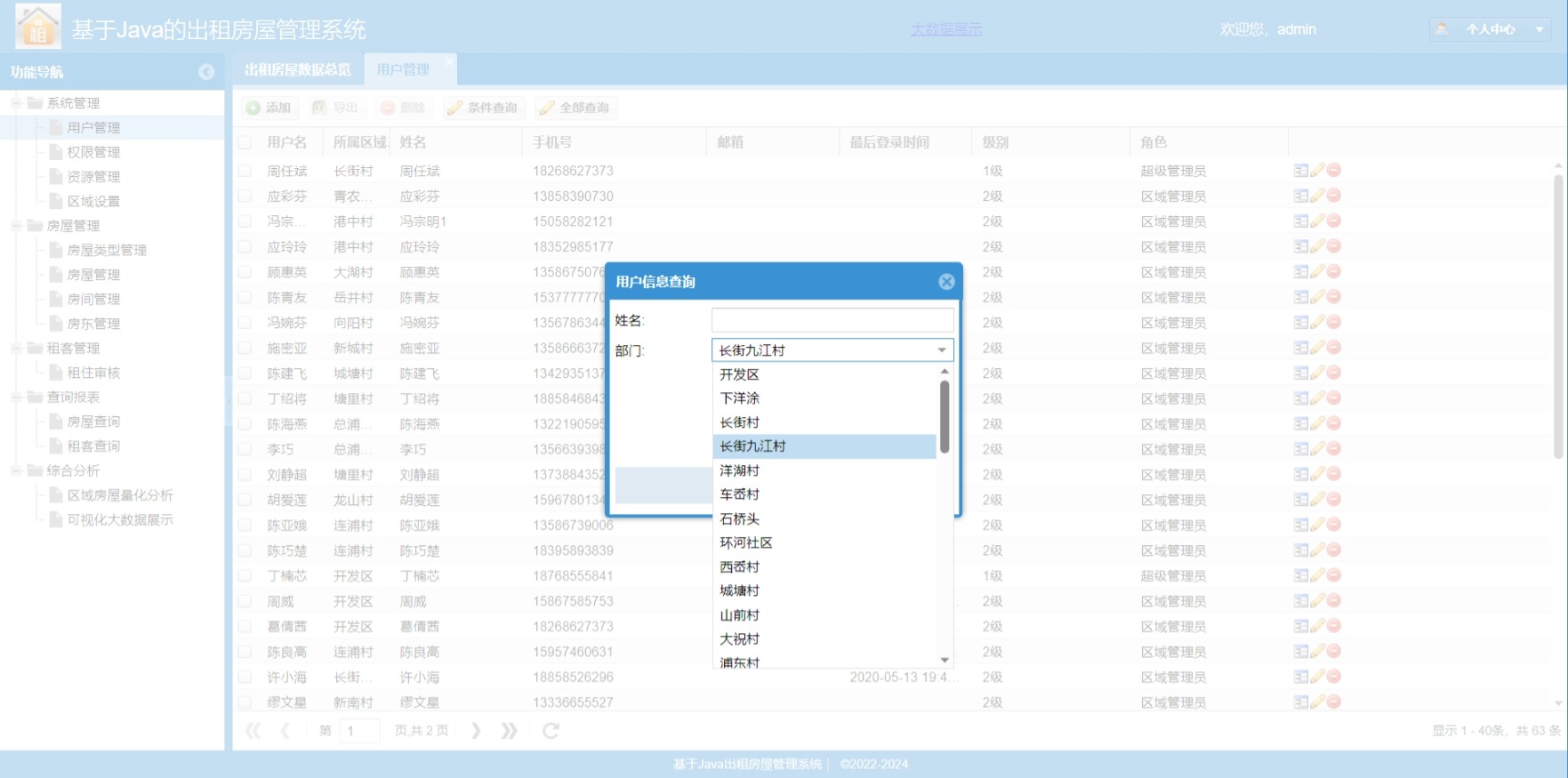Refresh the user table
1568x778 pixels.
551,731
